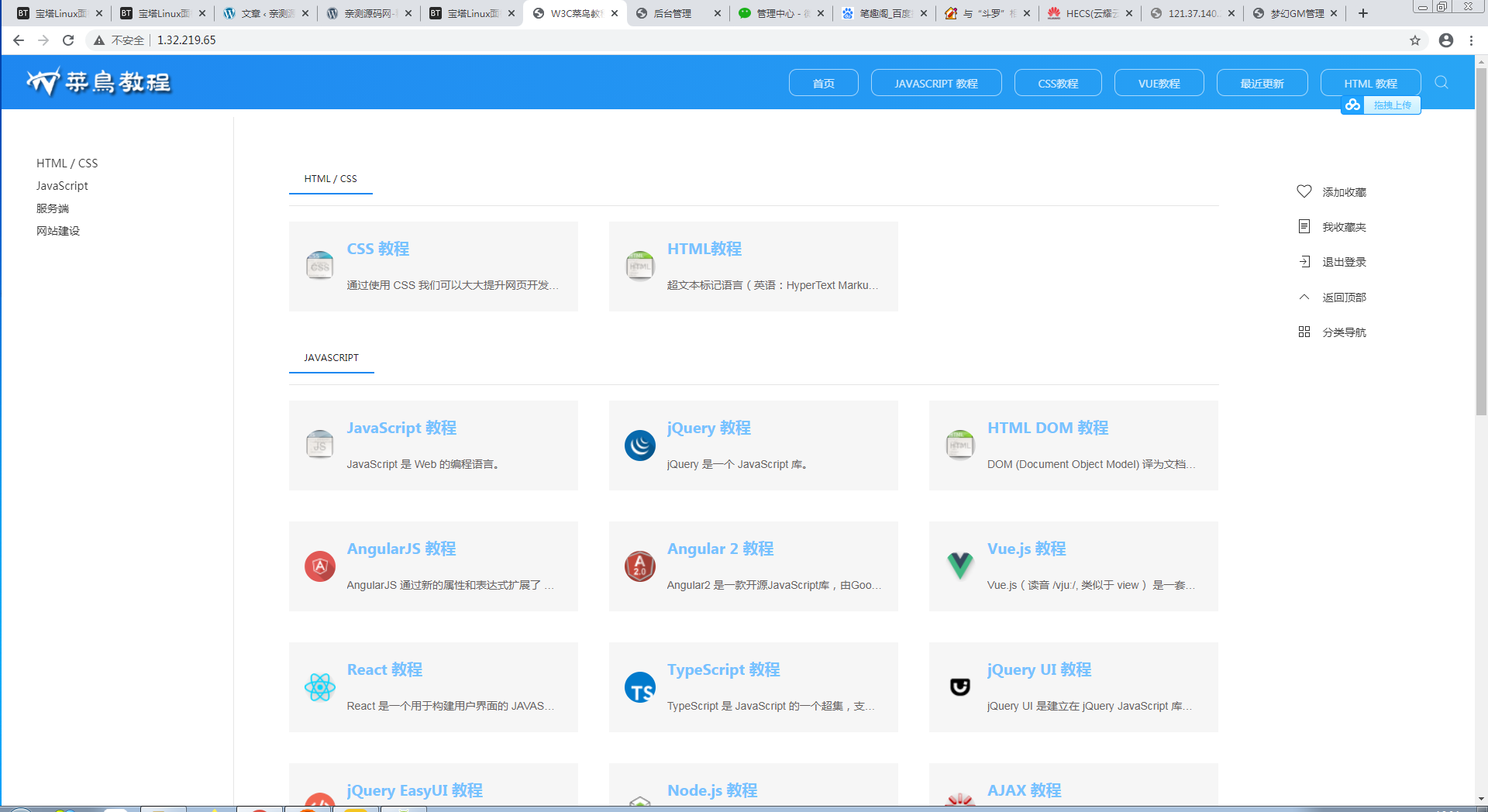Click the TypeScript 教程 TS icon
Screen dimensions: 1488x812
click(640, 687)
